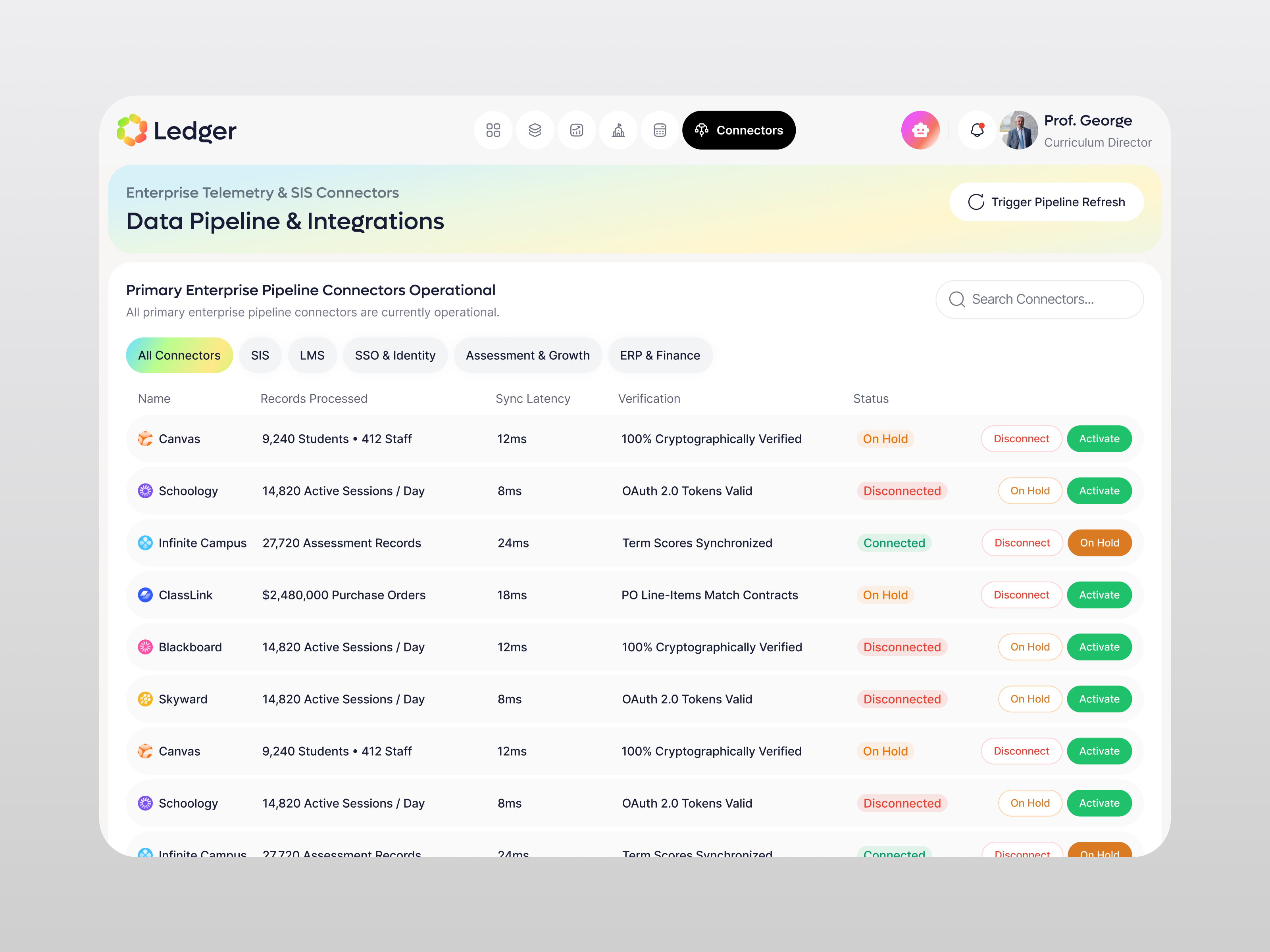Open the AI assistant robot icon

click(920, 130)
